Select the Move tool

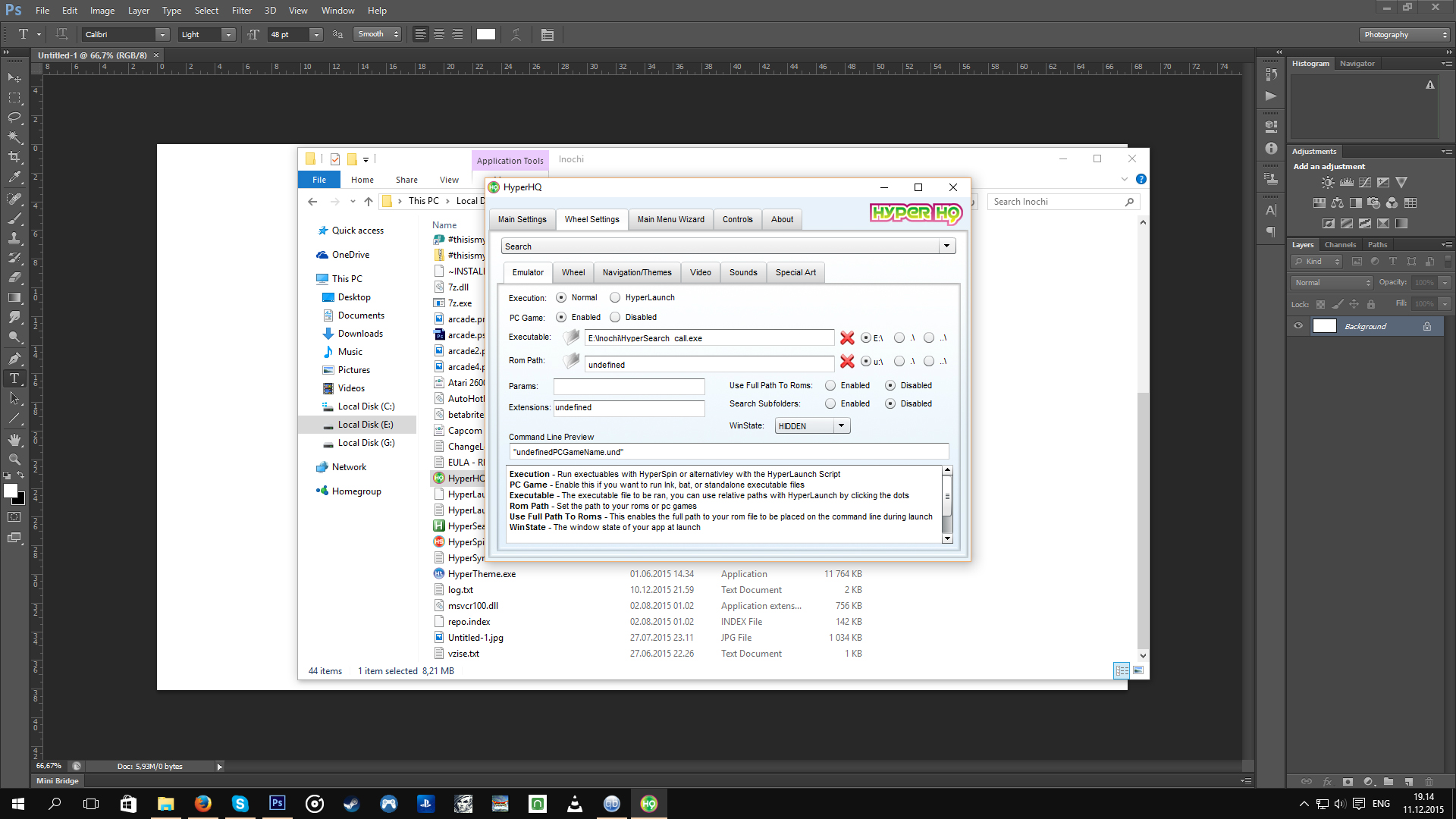(14, 77)
